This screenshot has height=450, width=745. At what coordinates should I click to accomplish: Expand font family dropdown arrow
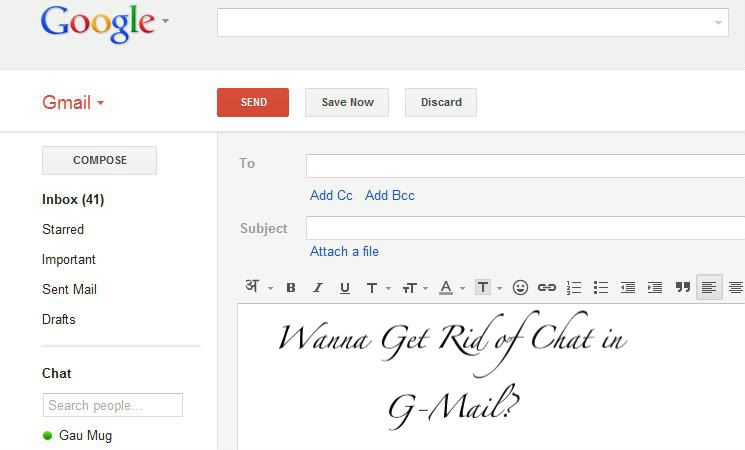tap(388, 288)
